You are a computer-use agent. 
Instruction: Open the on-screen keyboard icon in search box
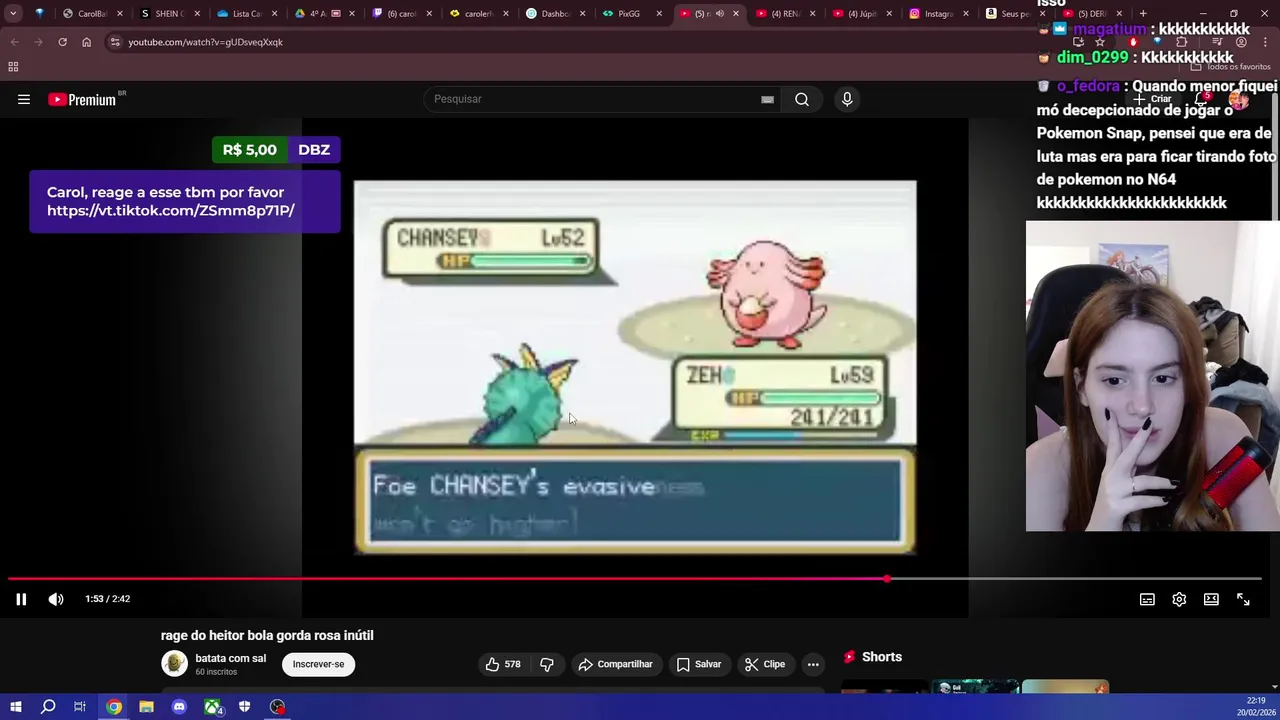click(x=767, y=99)
